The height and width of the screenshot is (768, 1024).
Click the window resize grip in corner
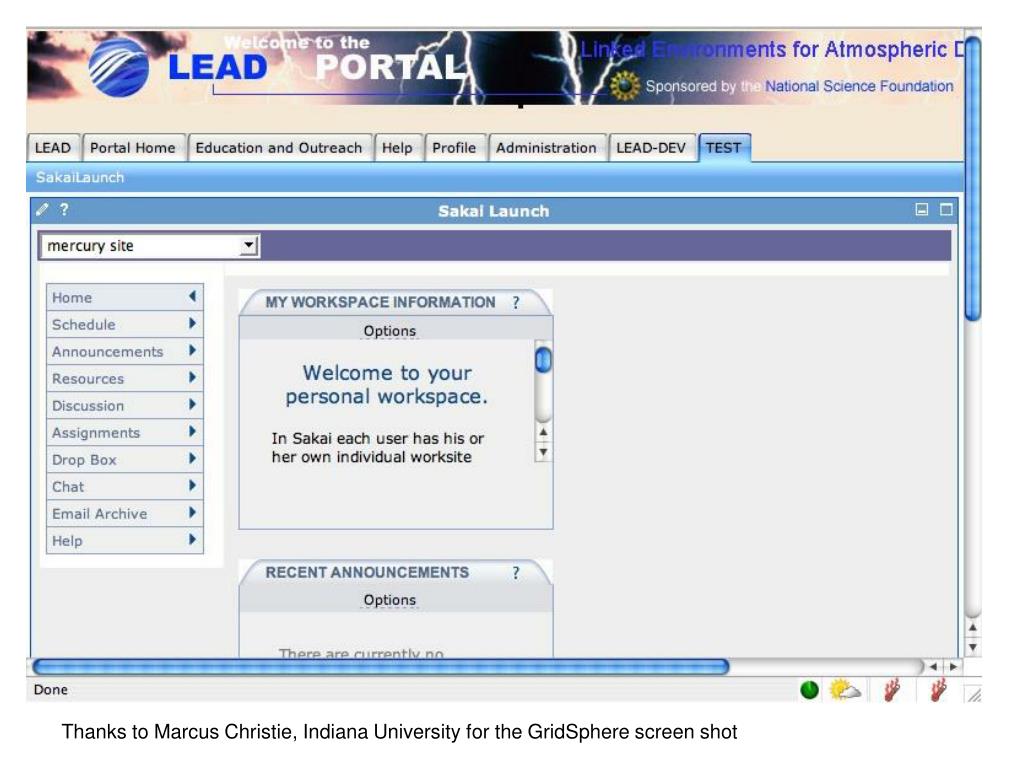point(974,694)
